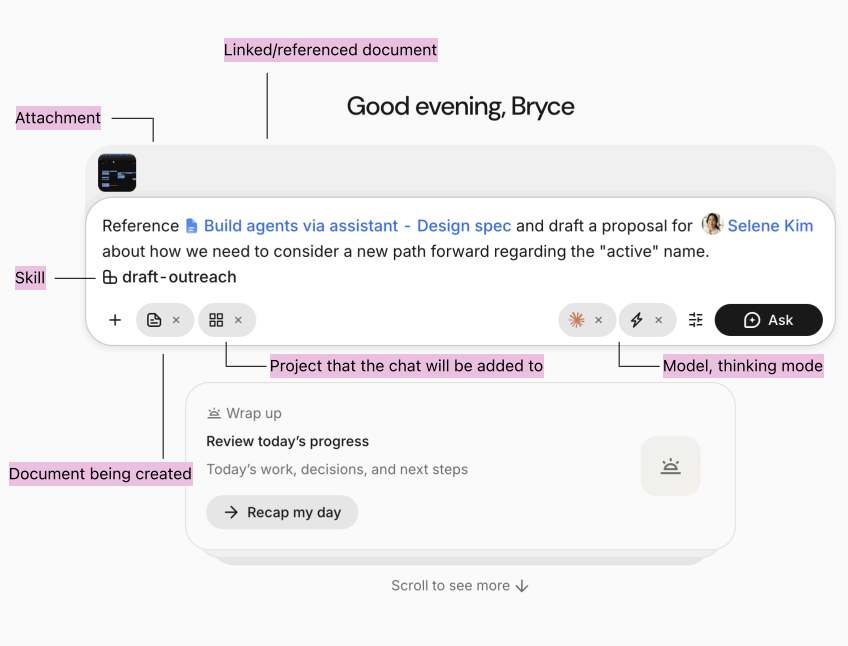Image resolution: width=848 pixels, height=646 pixels.
Task: Click the Ask button
Action: [768, 320]
